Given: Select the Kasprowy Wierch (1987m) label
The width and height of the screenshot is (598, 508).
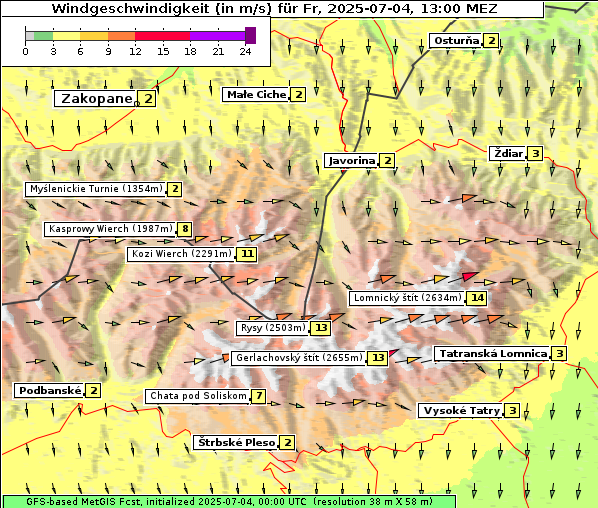Looking at the screenshot, I should click(110, 229).
